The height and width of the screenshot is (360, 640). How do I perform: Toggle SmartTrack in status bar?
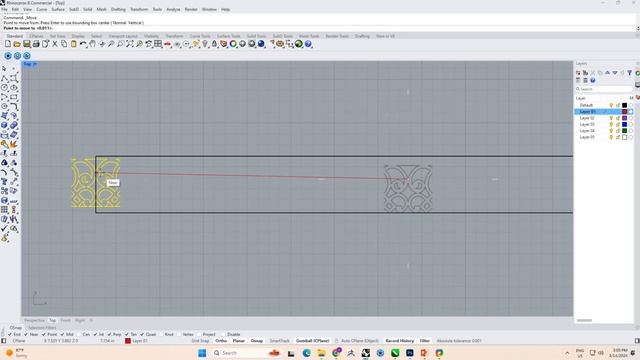point(280,341)
